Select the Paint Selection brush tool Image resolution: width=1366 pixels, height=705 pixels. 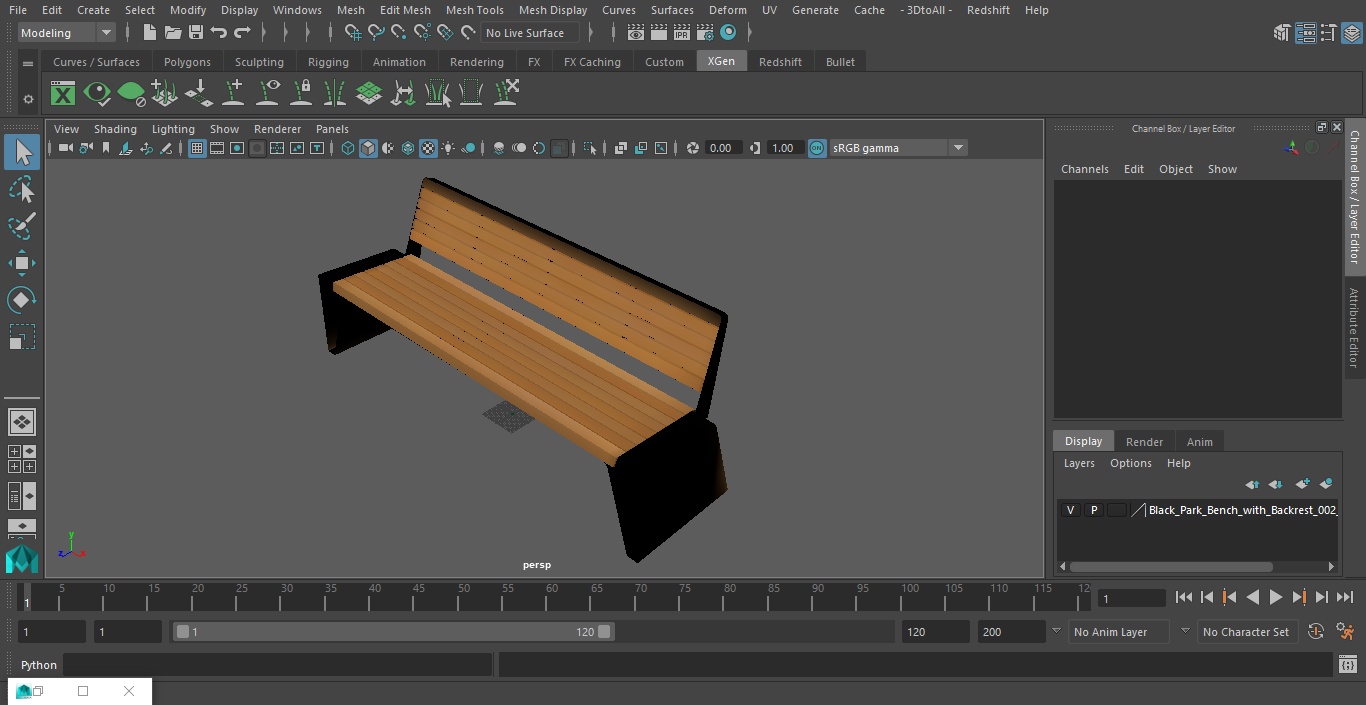point(21,226)
